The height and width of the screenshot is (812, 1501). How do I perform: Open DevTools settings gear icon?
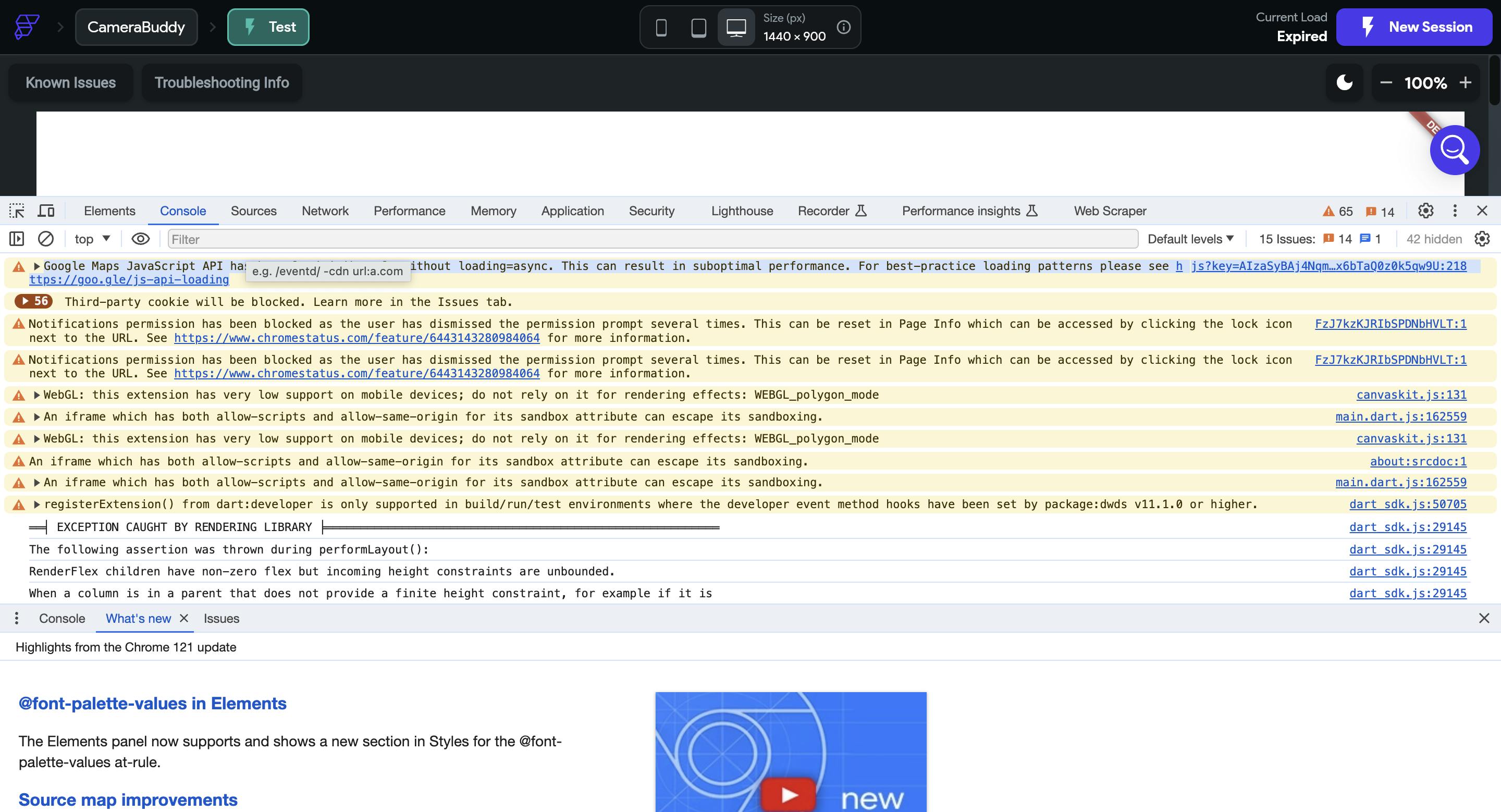(x=1425, y=211)
